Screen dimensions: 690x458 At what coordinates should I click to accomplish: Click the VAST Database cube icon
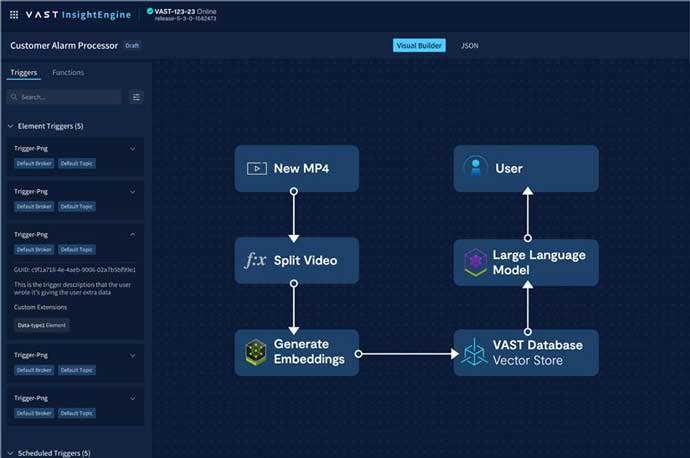pyautogui.click(x=474, y=352)
